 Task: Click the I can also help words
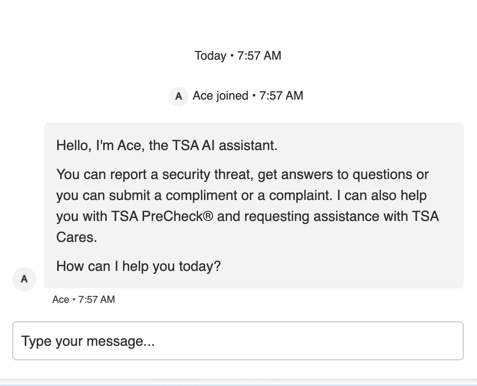click(x=382, y=196)
